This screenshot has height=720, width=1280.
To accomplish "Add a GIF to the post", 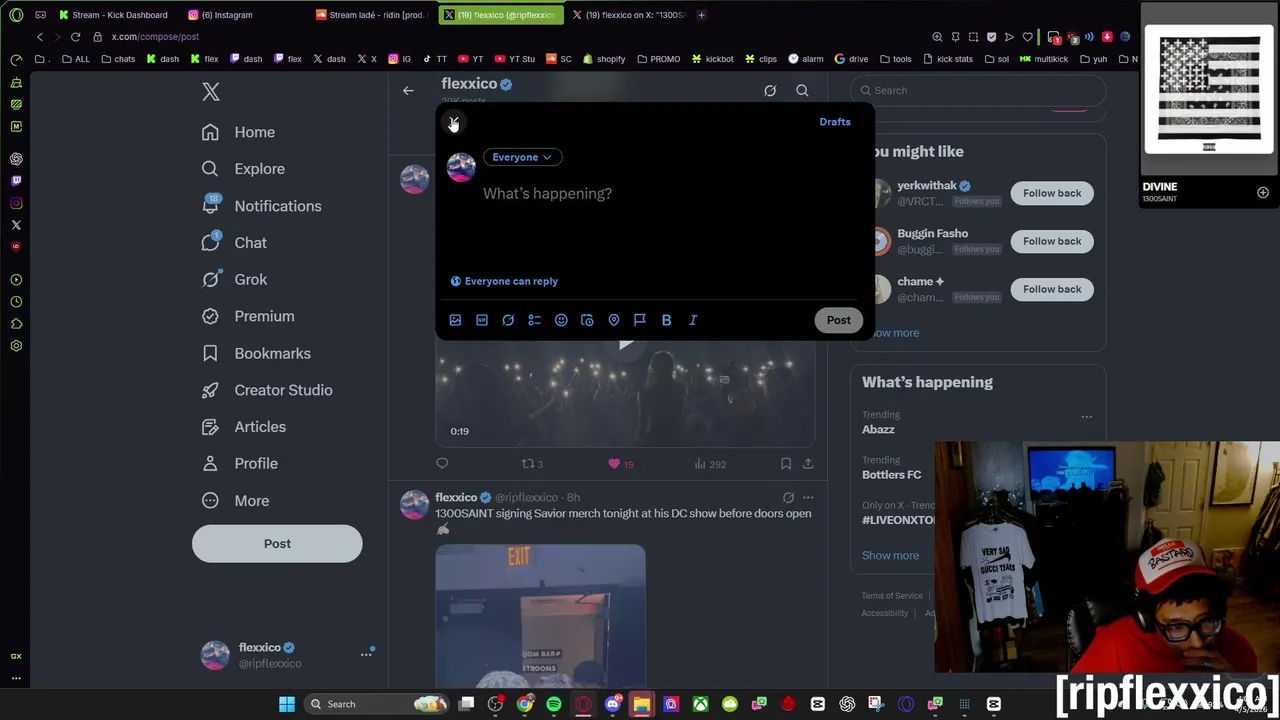I will tap(482, 320).
